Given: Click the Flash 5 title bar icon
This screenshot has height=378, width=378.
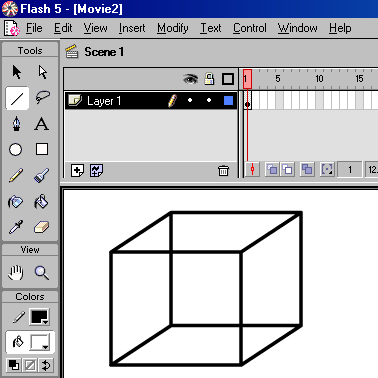Looking at the screenshot, I should pyautogui.click(x=10, y=9).
